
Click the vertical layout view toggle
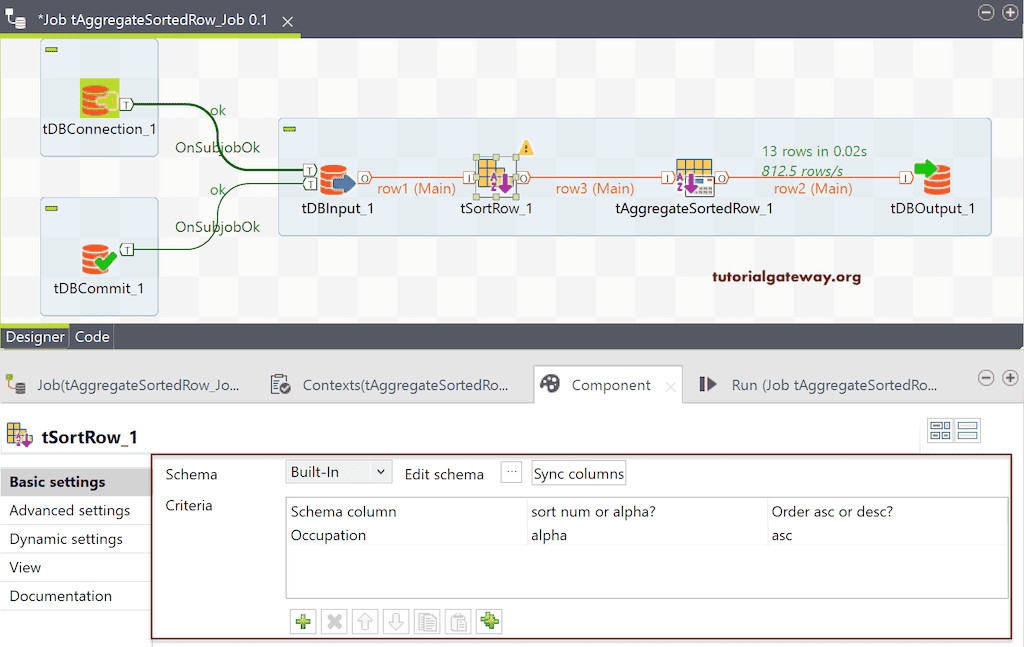click(967, 430)
